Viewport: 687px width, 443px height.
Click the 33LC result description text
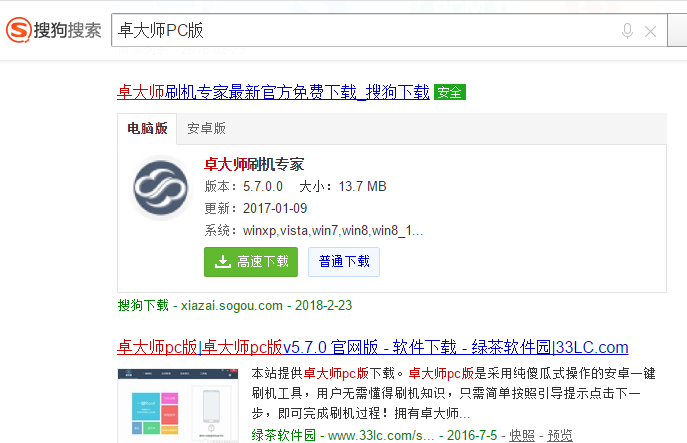point(460,392)
